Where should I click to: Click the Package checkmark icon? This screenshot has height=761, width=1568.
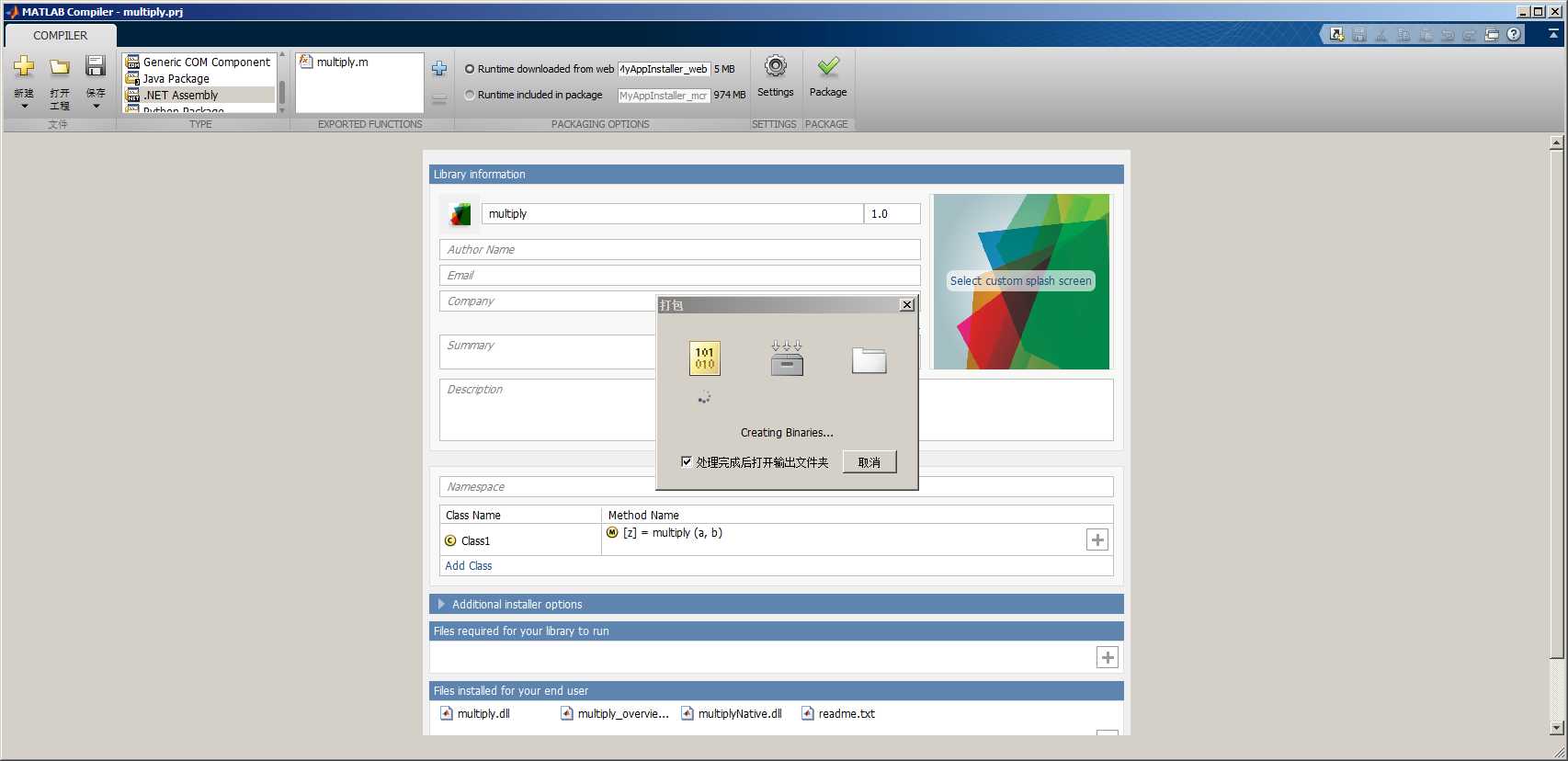pos(828,67)
